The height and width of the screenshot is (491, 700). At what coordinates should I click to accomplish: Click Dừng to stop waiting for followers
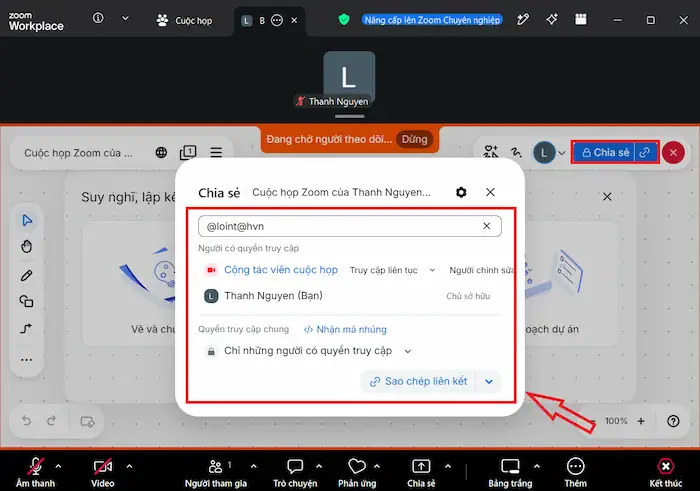tap(414, 139)
